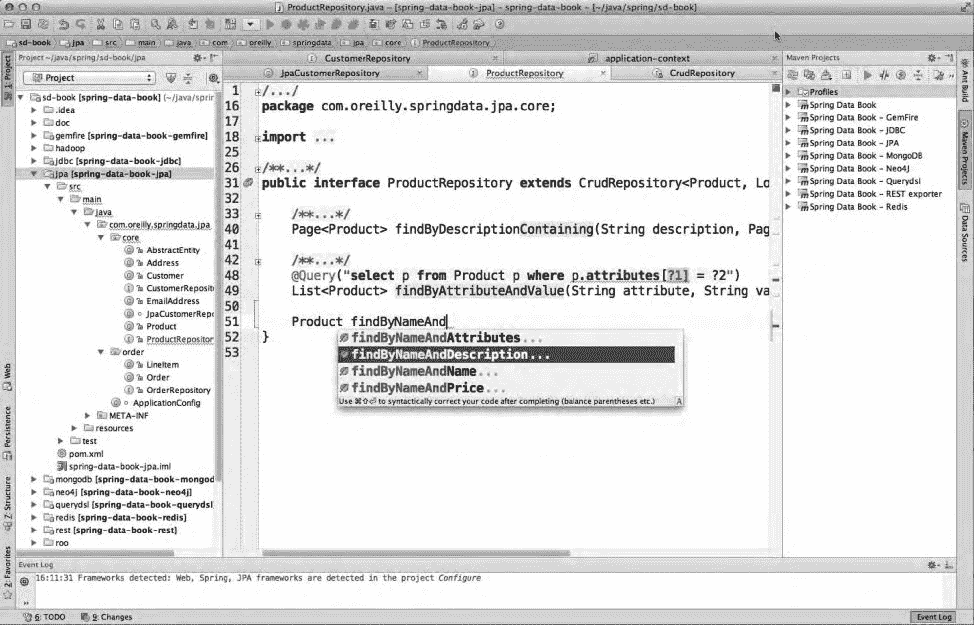Switch to the CrudRepository editor tab
Viewport: 974px width, 625px height.
pyautogui.click(x=700, y=73)
